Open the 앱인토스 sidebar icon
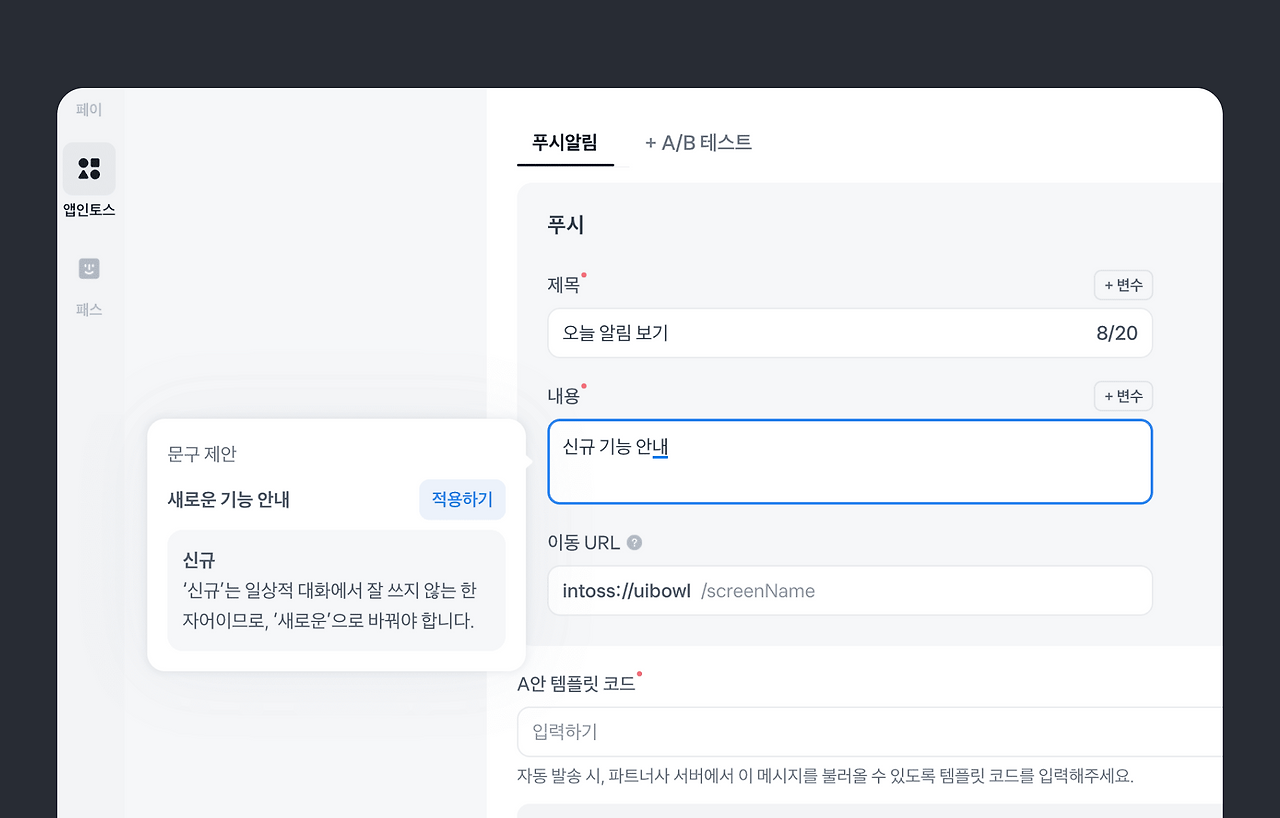1280x818 pixels. [89, 169]
